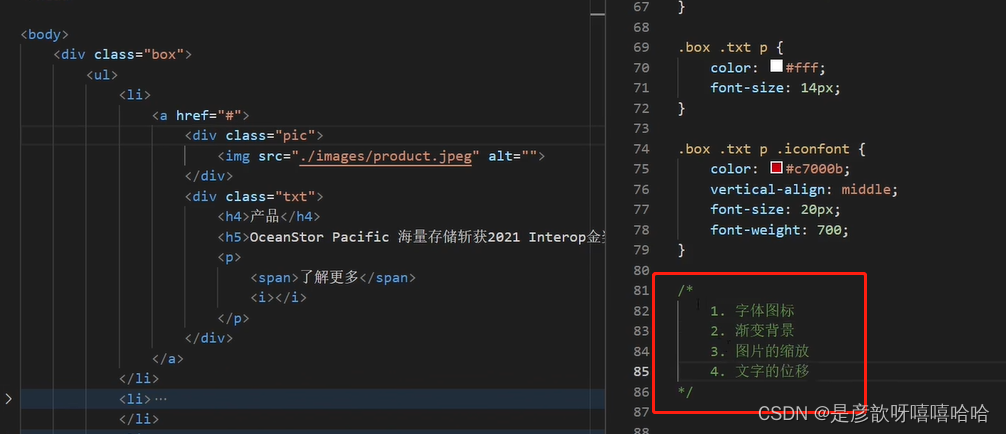Click comment line 3. 图片的缩放
The width and height of the screenshot is (1006, 434).
(760, 351)
